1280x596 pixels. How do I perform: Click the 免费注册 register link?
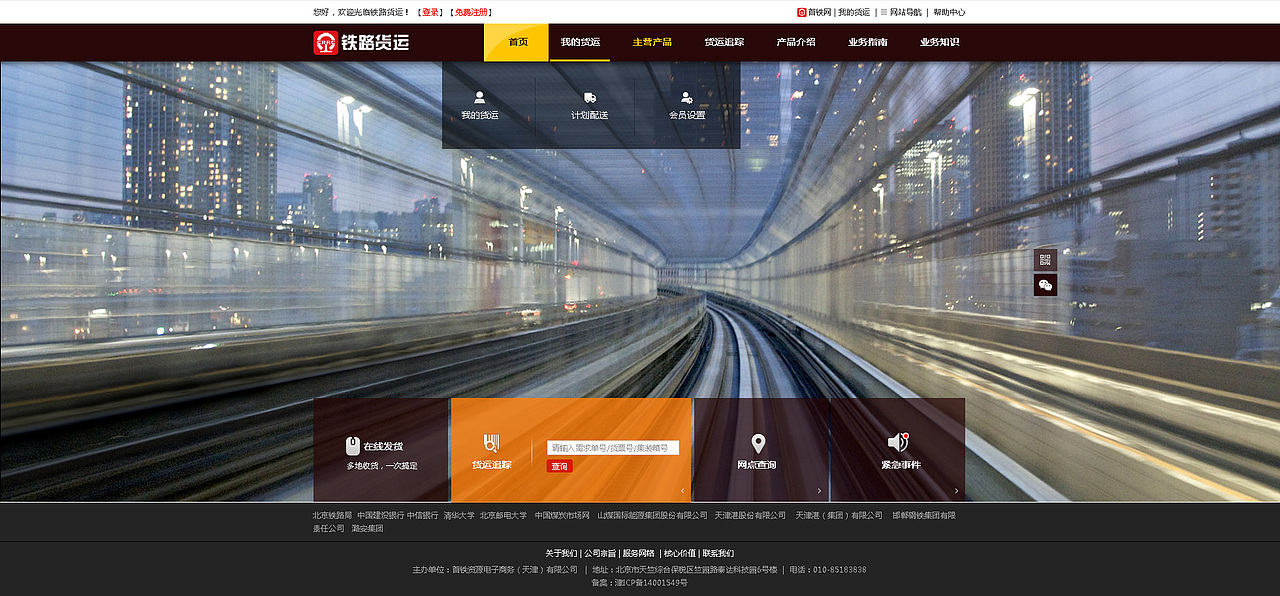coord(471,13)
